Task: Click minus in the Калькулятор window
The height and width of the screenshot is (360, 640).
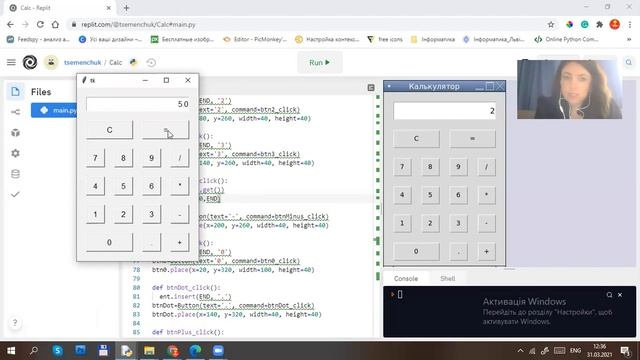Action: click(x=486, y=223)
